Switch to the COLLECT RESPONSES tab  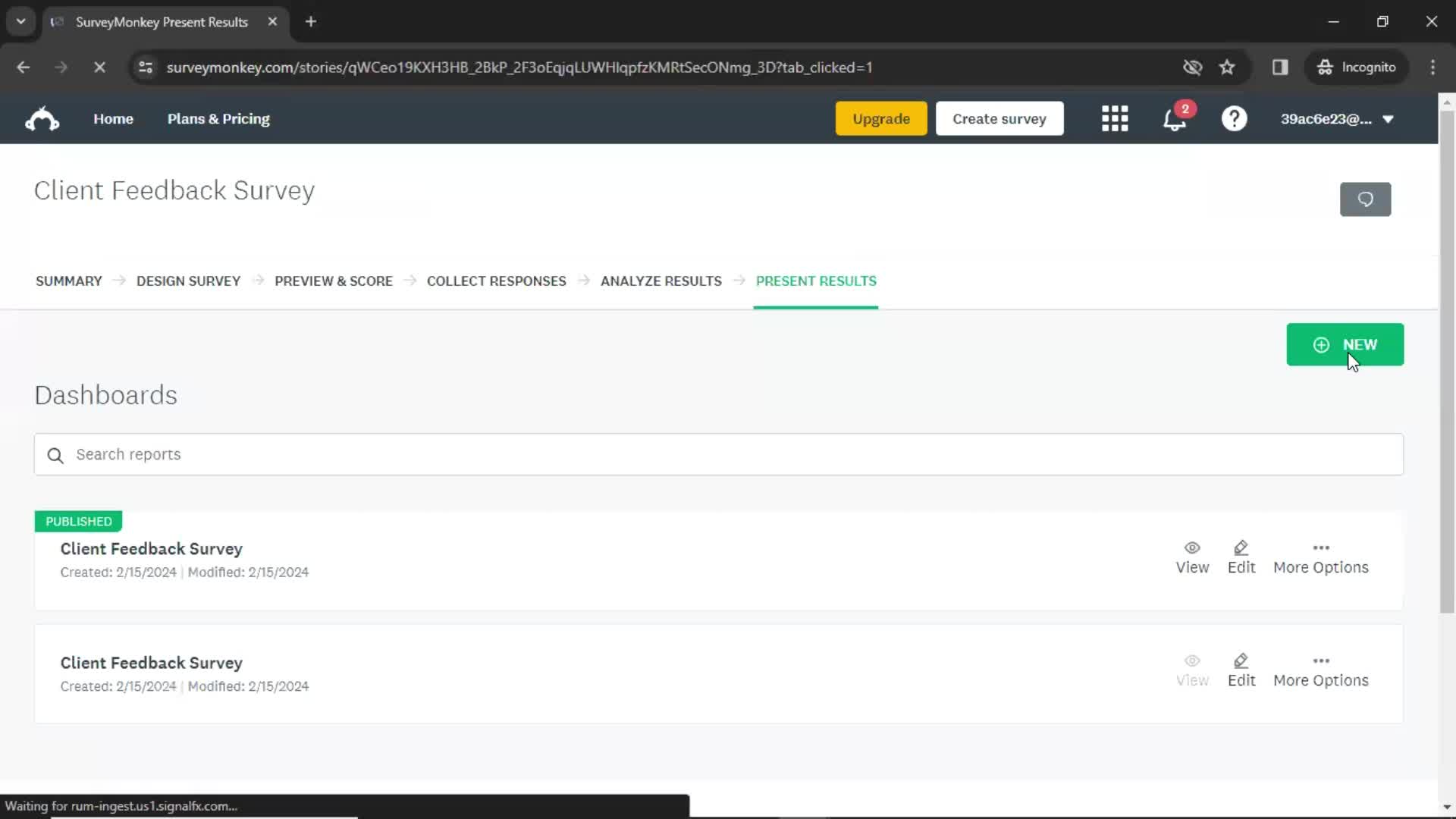pyautogui.click(x=496, y=281)
